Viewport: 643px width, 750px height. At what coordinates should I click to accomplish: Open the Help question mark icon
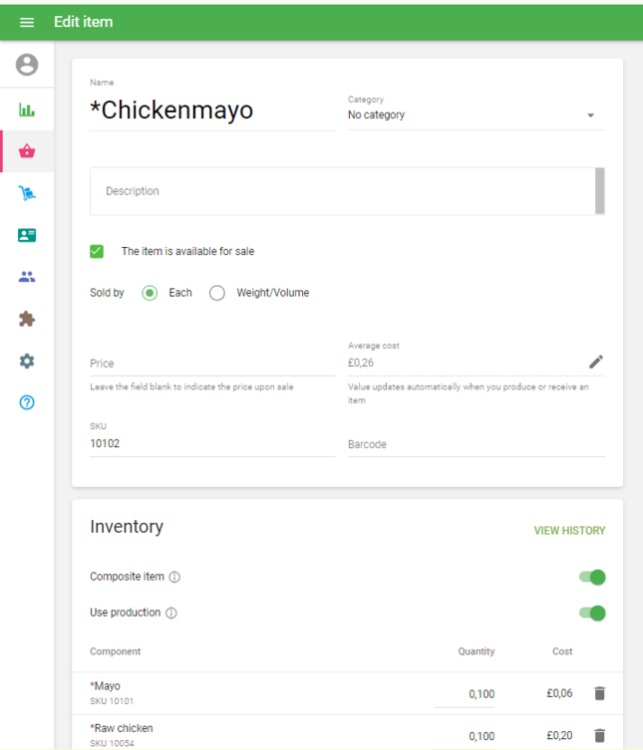(27, 403)
